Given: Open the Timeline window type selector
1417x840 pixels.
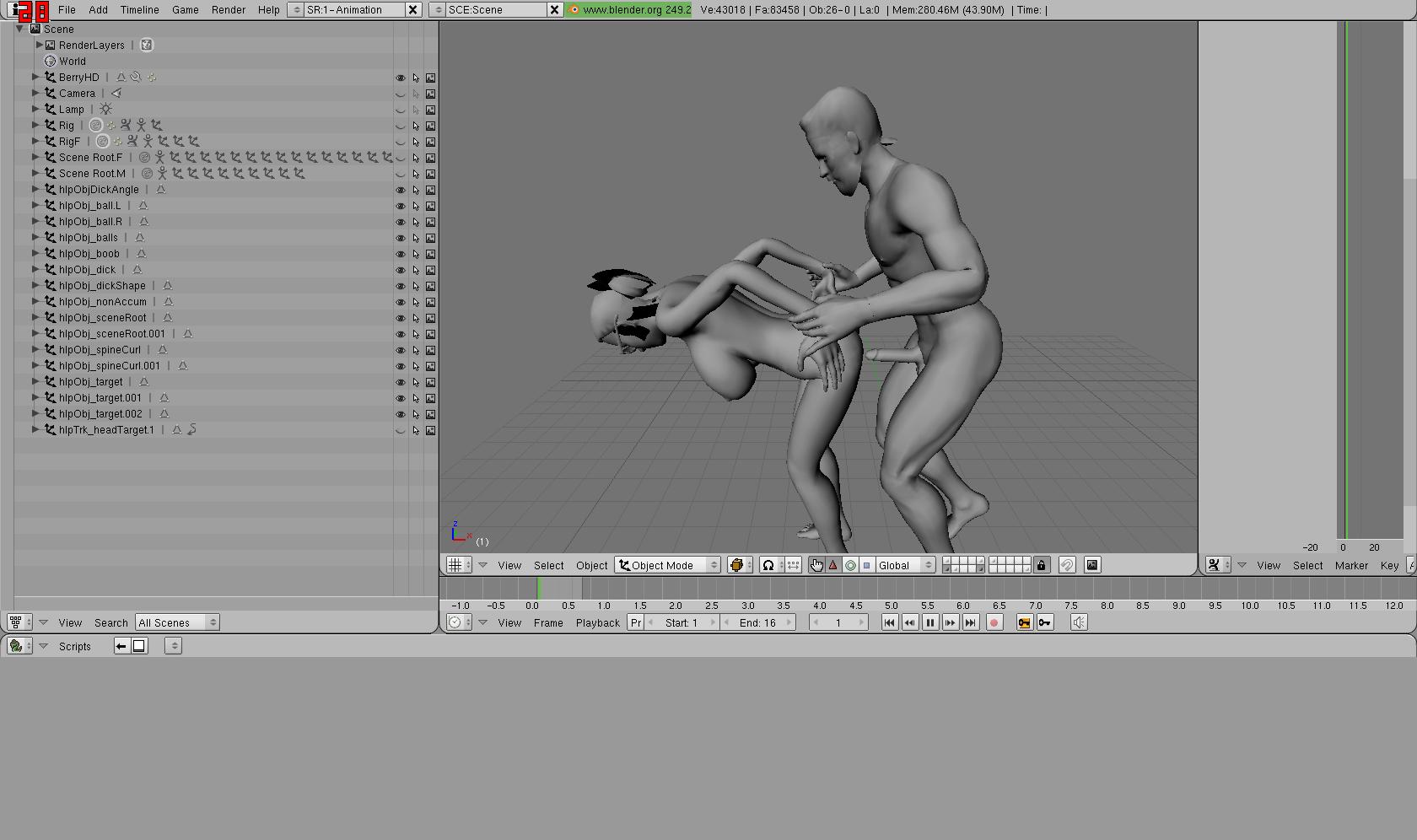Looking at the screenshot, I should (x=459, y=622).
